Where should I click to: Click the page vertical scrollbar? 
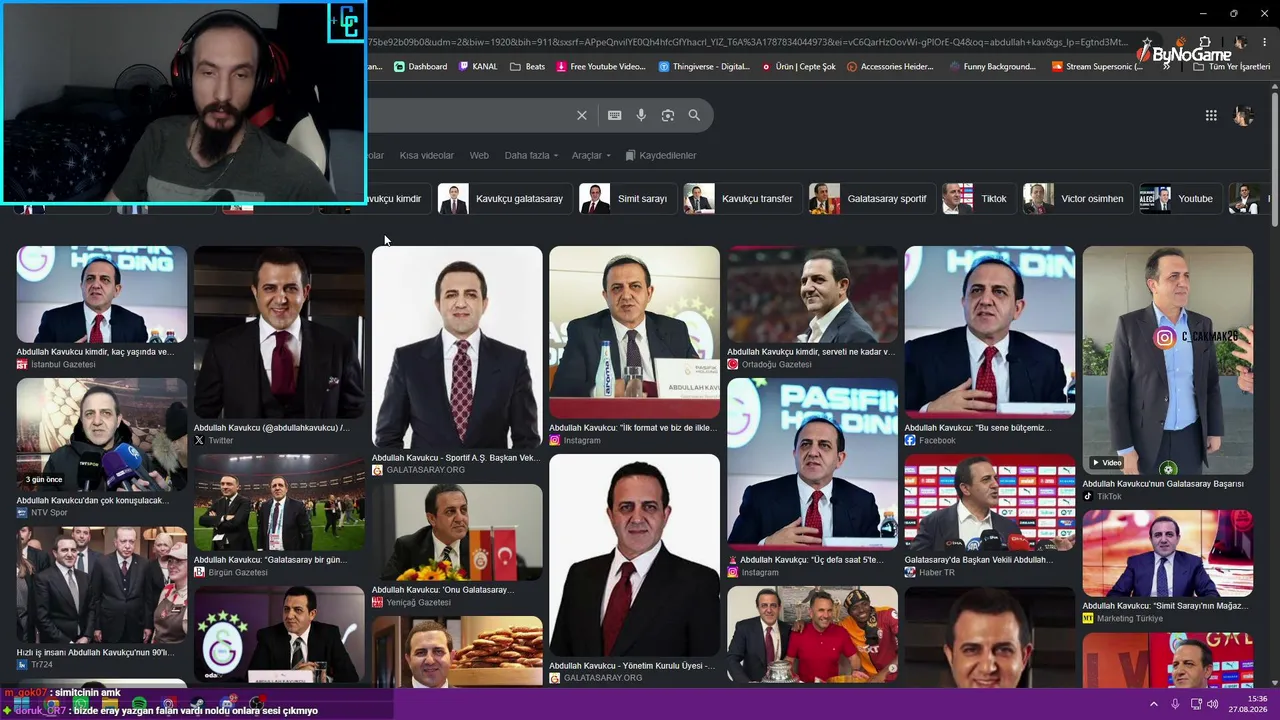click(x=1275, y=160)
